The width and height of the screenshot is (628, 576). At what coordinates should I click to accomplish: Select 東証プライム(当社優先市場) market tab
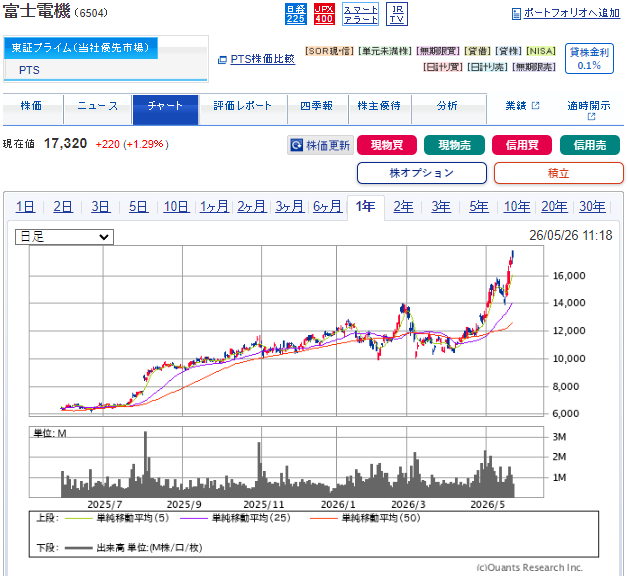tap(81, 48)
